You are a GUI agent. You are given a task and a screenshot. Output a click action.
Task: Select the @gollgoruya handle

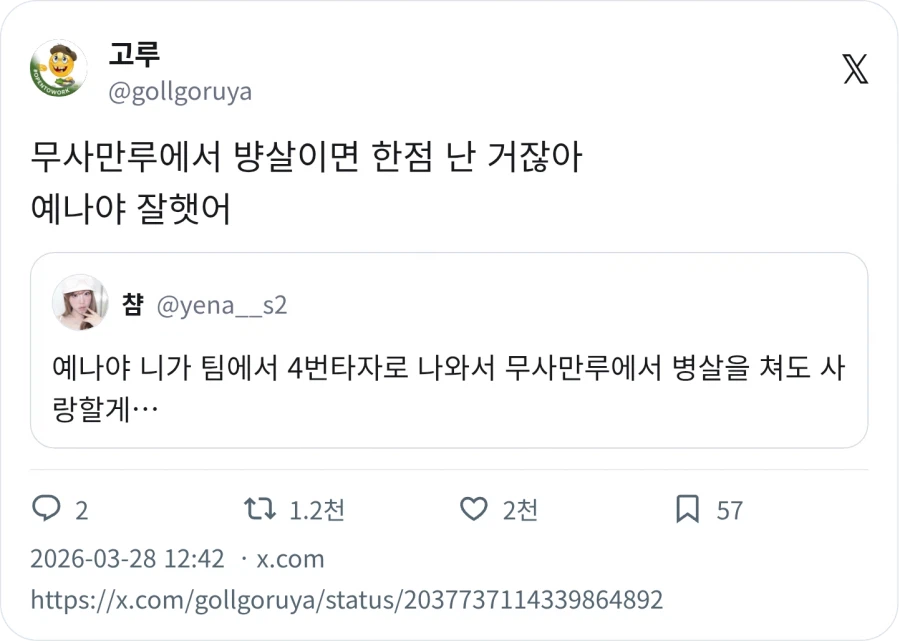click(x=175, y=91)
